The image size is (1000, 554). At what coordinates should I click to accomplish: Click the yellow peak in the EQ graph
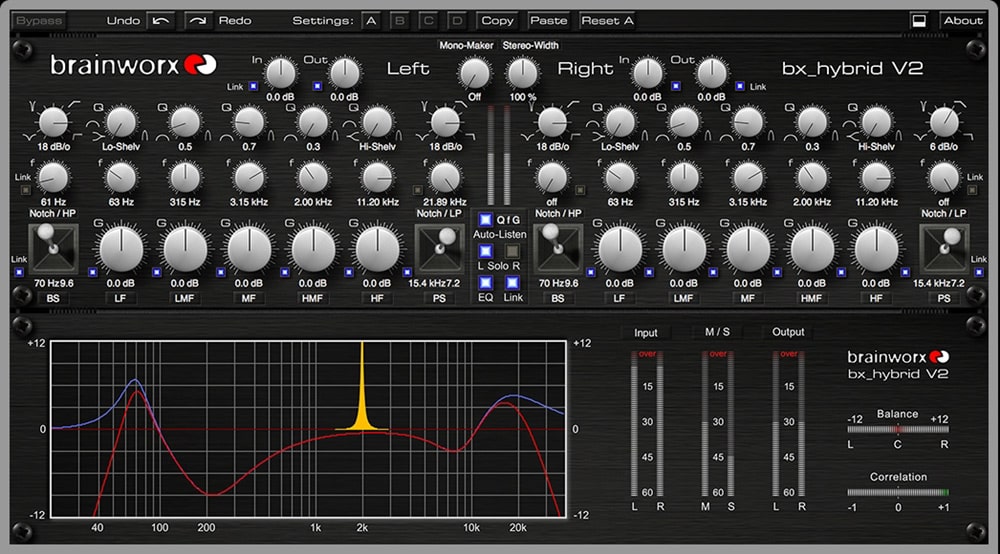(x=362, y=389)
